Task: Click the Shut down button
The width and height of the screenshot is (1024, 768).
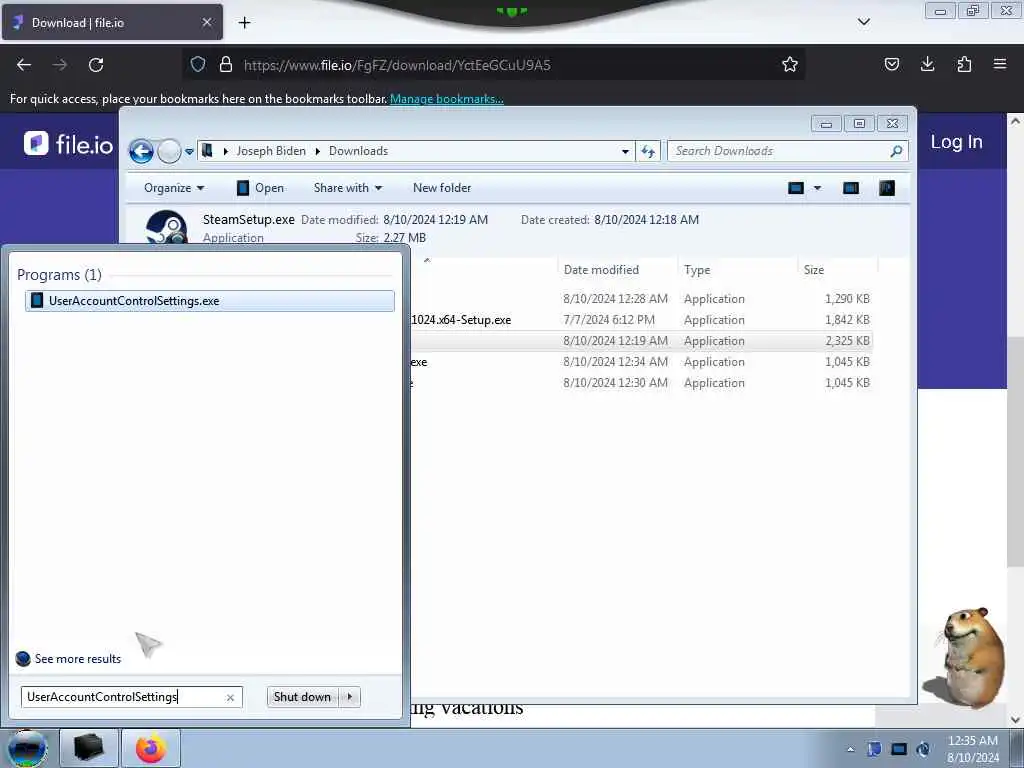Action: tap(302, 697)
